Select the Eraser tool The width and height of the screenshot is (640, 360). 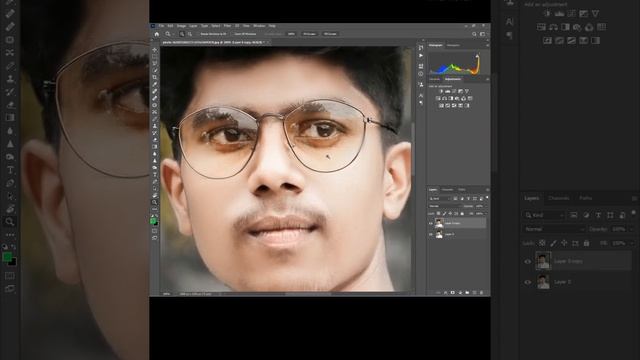155,140
